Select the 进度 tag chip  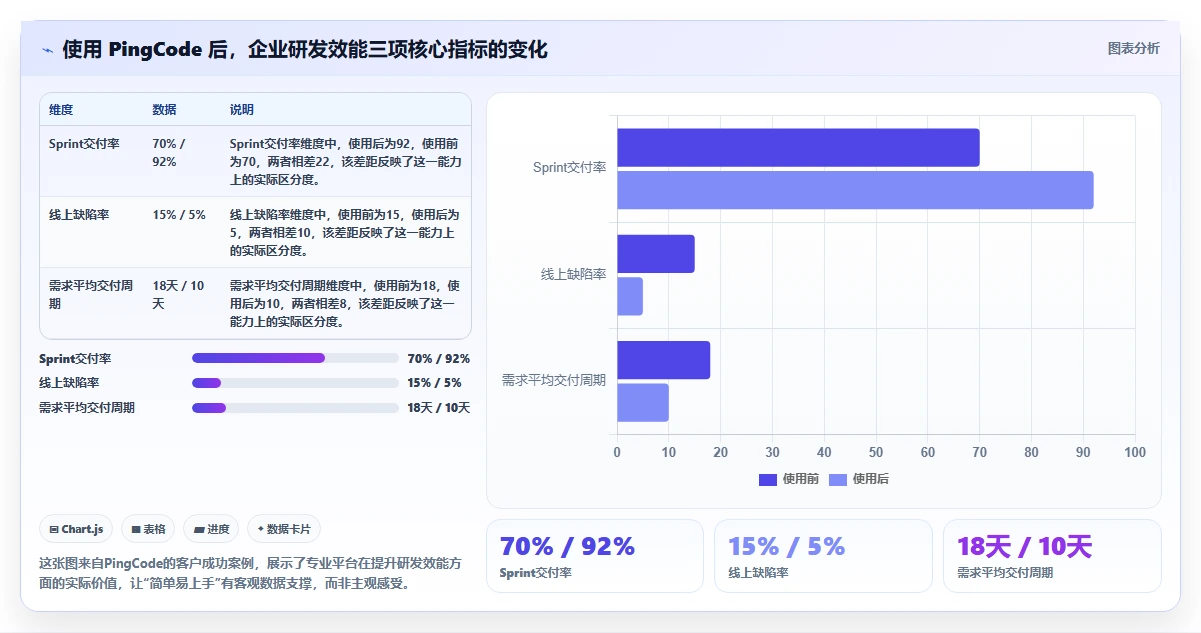pyautogui.click(x=211, y=529)
